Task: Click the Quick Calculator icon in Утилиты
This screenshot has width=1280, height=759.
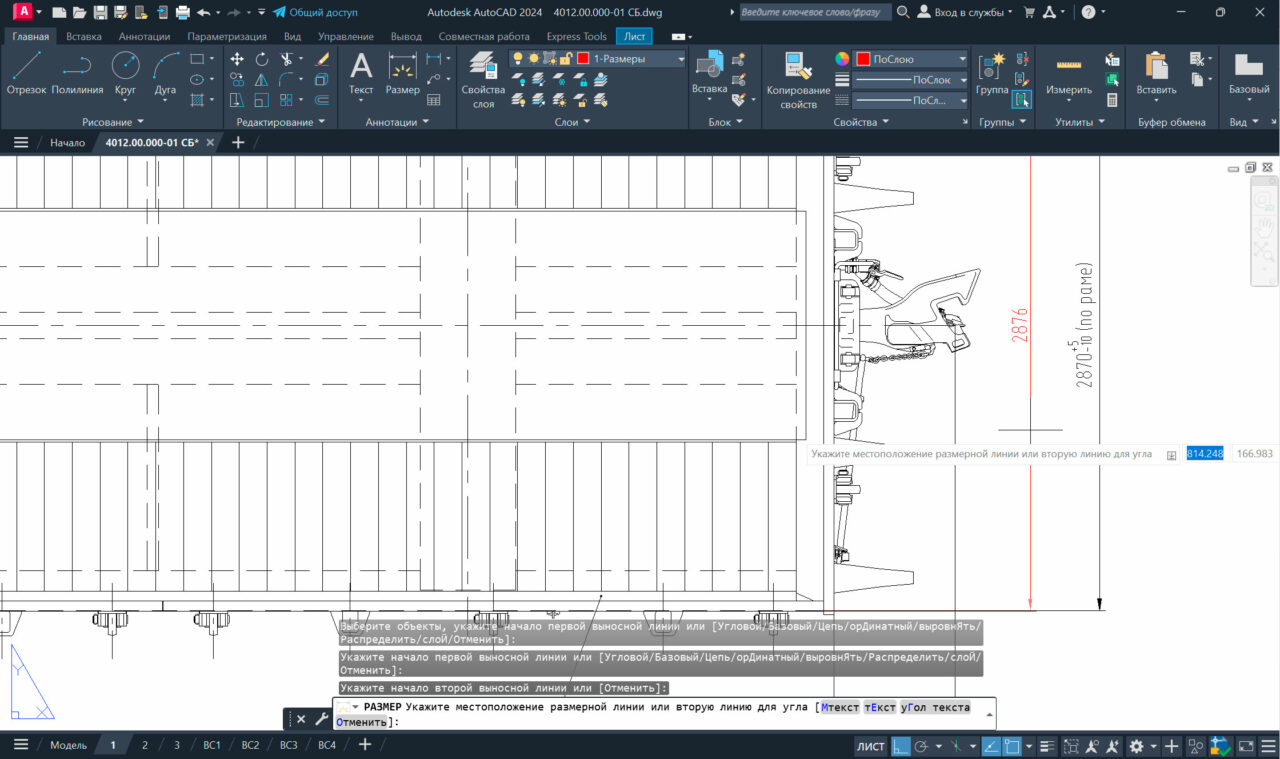Action: (1112, 100)
